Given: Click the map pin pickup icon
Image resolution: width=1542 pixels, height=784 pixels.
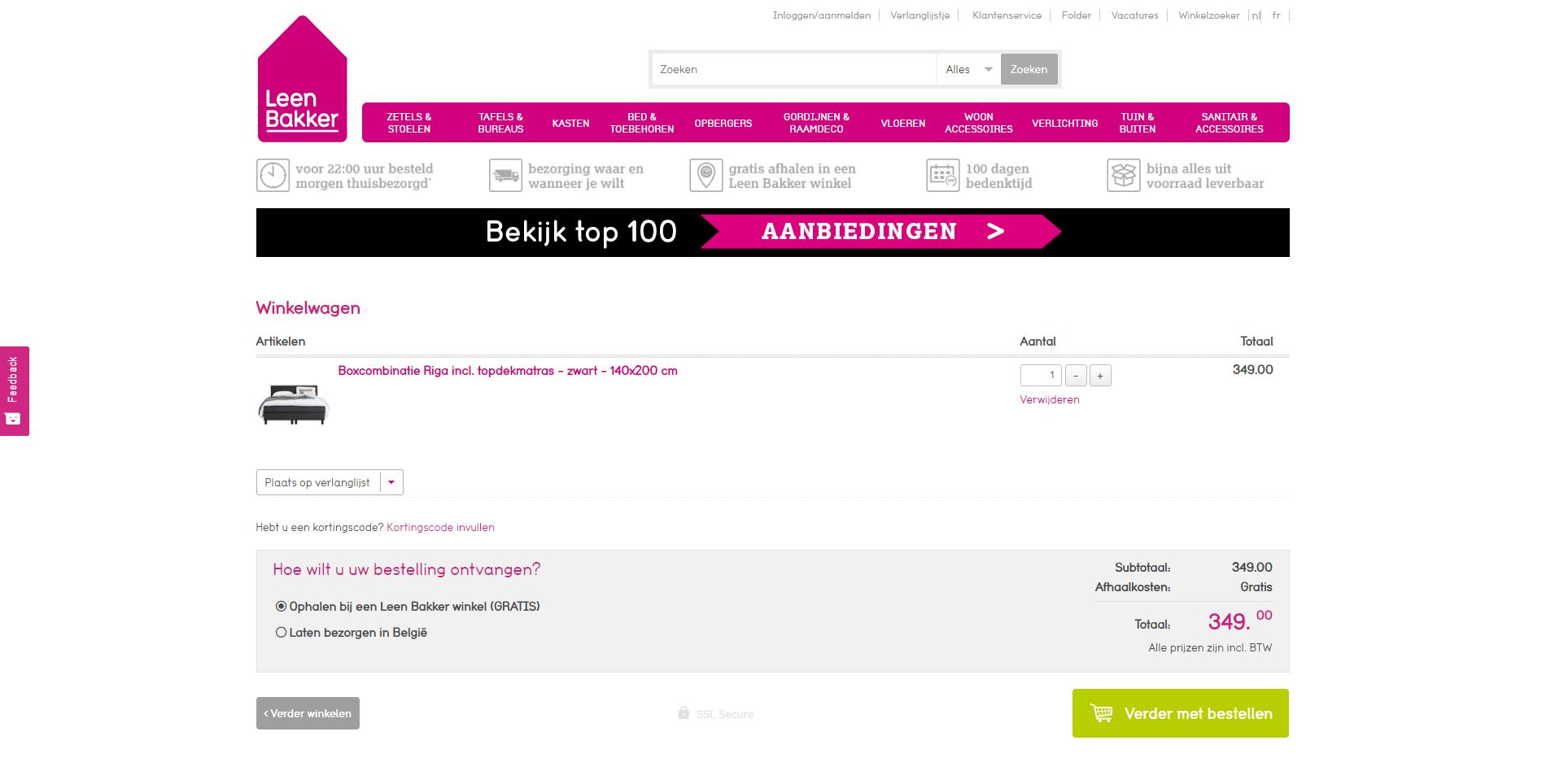Looking at the screenshot, I should [x=705, y=176].
